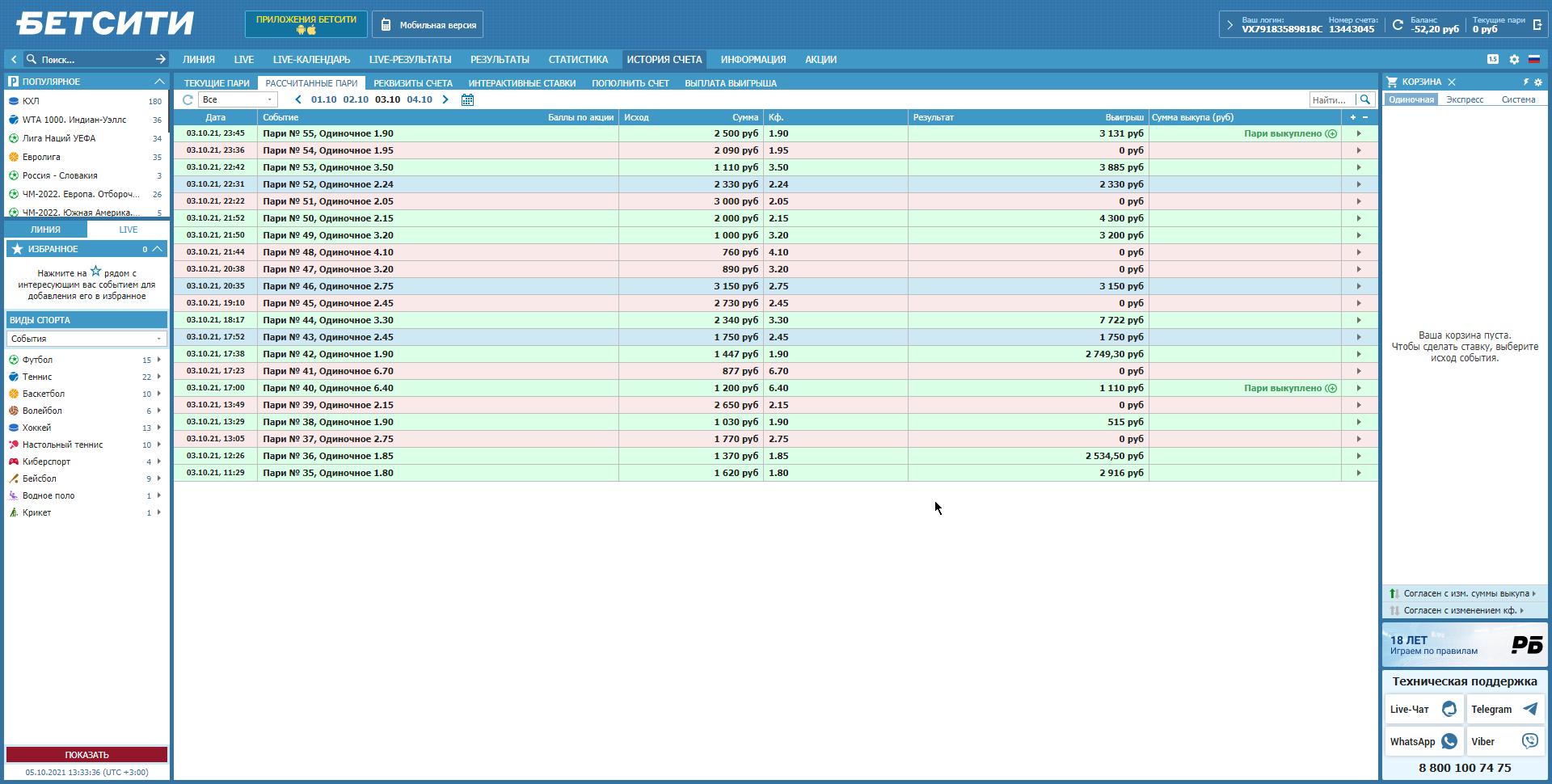1552x784 pixels.
Task: Toggle Согласен с изм. суммы выкупа
Action: coord(1465,593)
